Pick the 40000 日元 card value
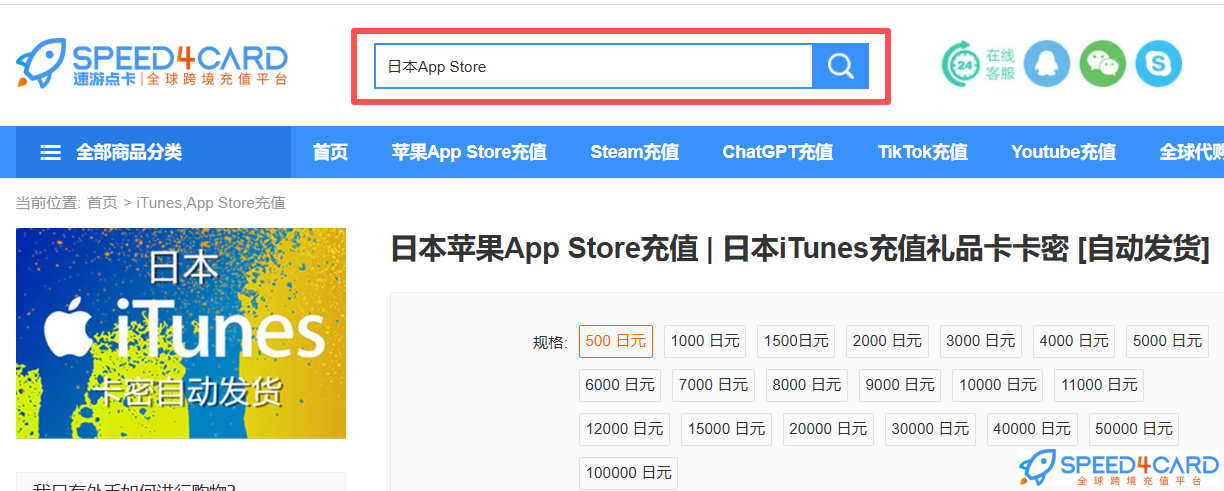The height and width of the screenshot is (491, 1224). 1032,429
